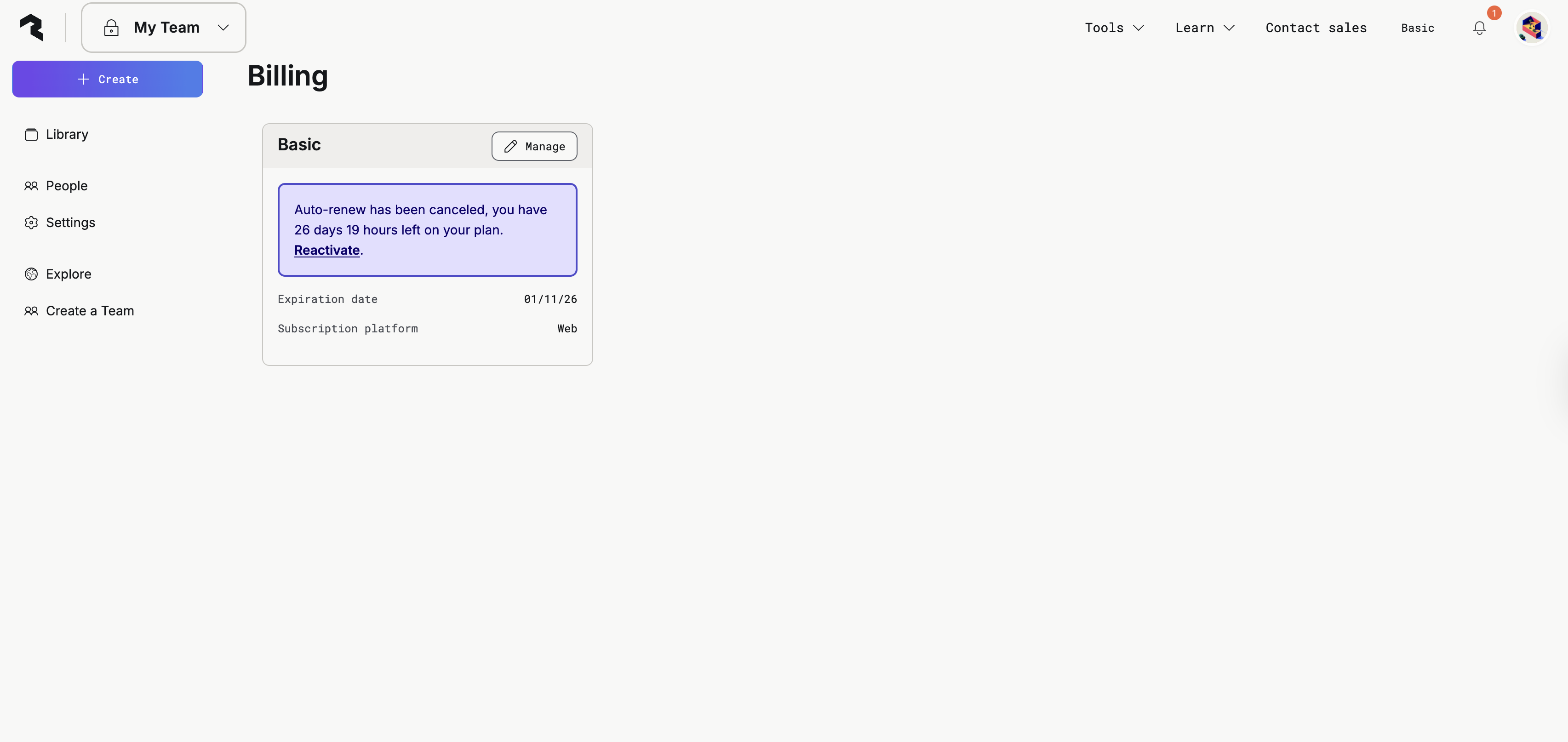Click the lock icon beside My Team

pos(111,28)
